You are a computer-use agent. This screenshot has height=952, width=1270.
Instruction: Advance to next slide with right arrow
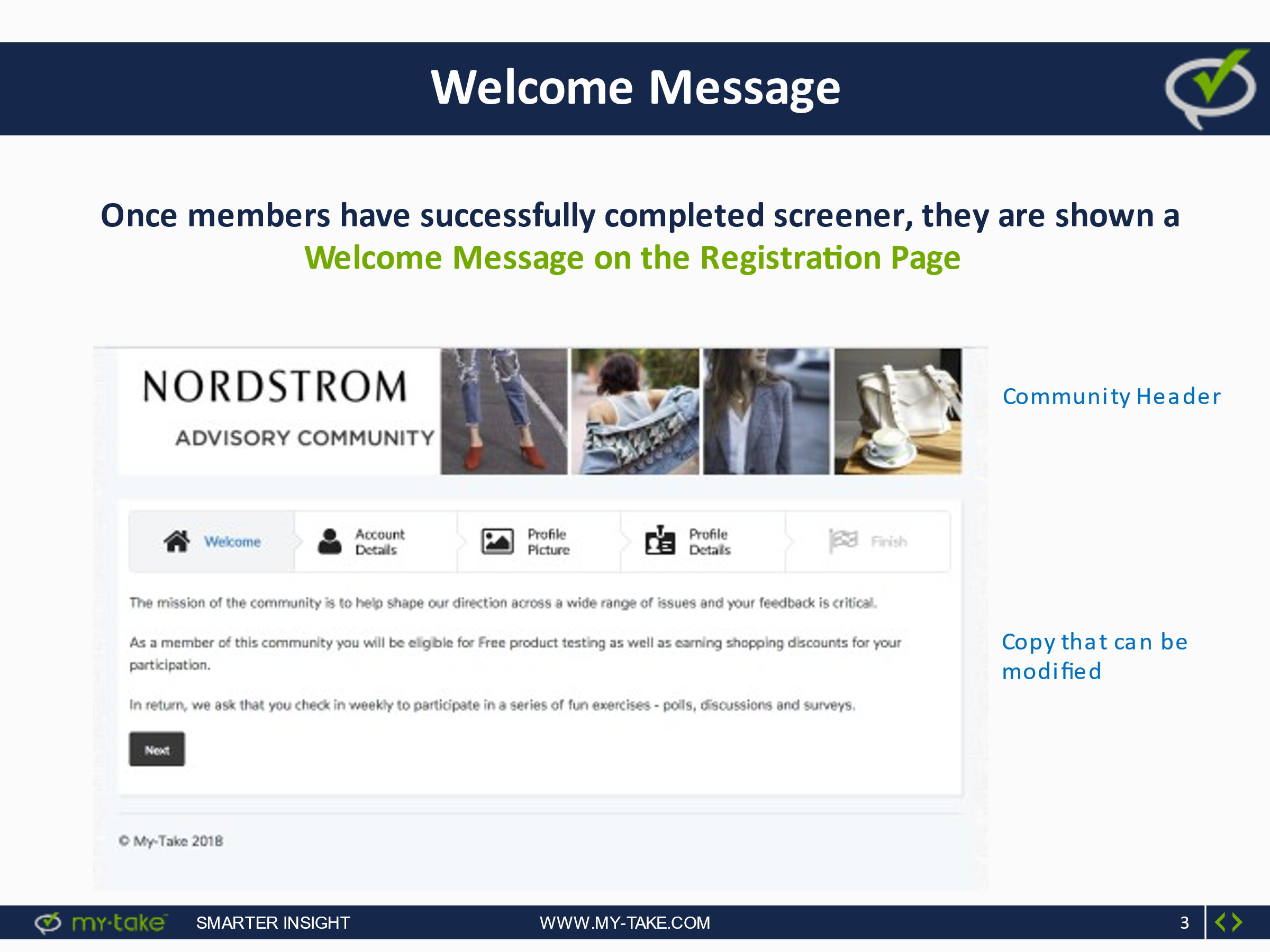tap(1238, 923)
